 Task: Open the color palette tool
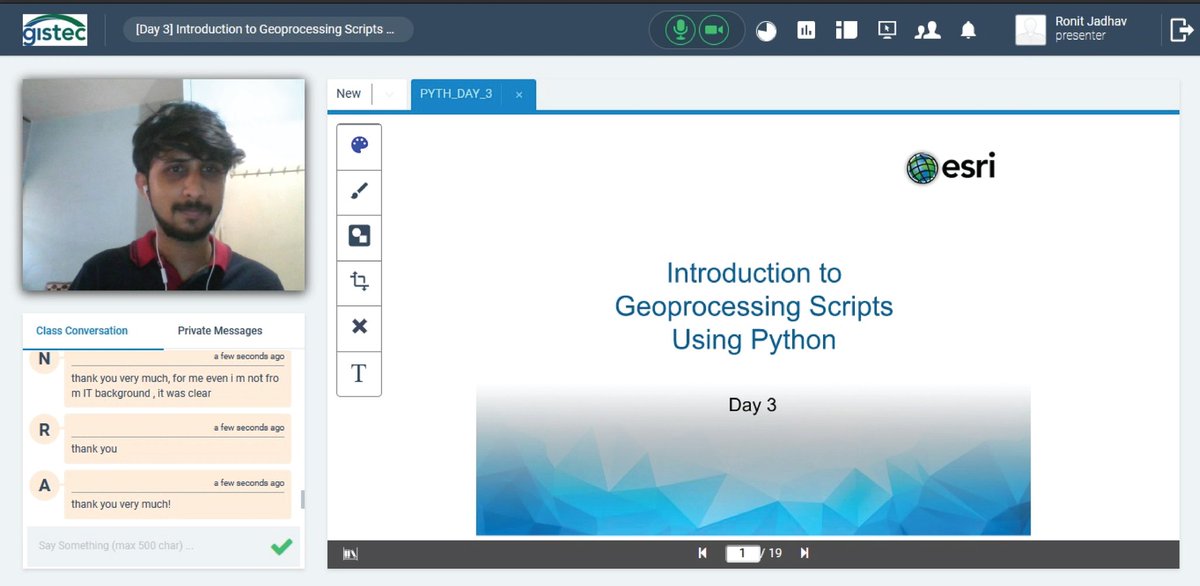click(x=359, y=146)
